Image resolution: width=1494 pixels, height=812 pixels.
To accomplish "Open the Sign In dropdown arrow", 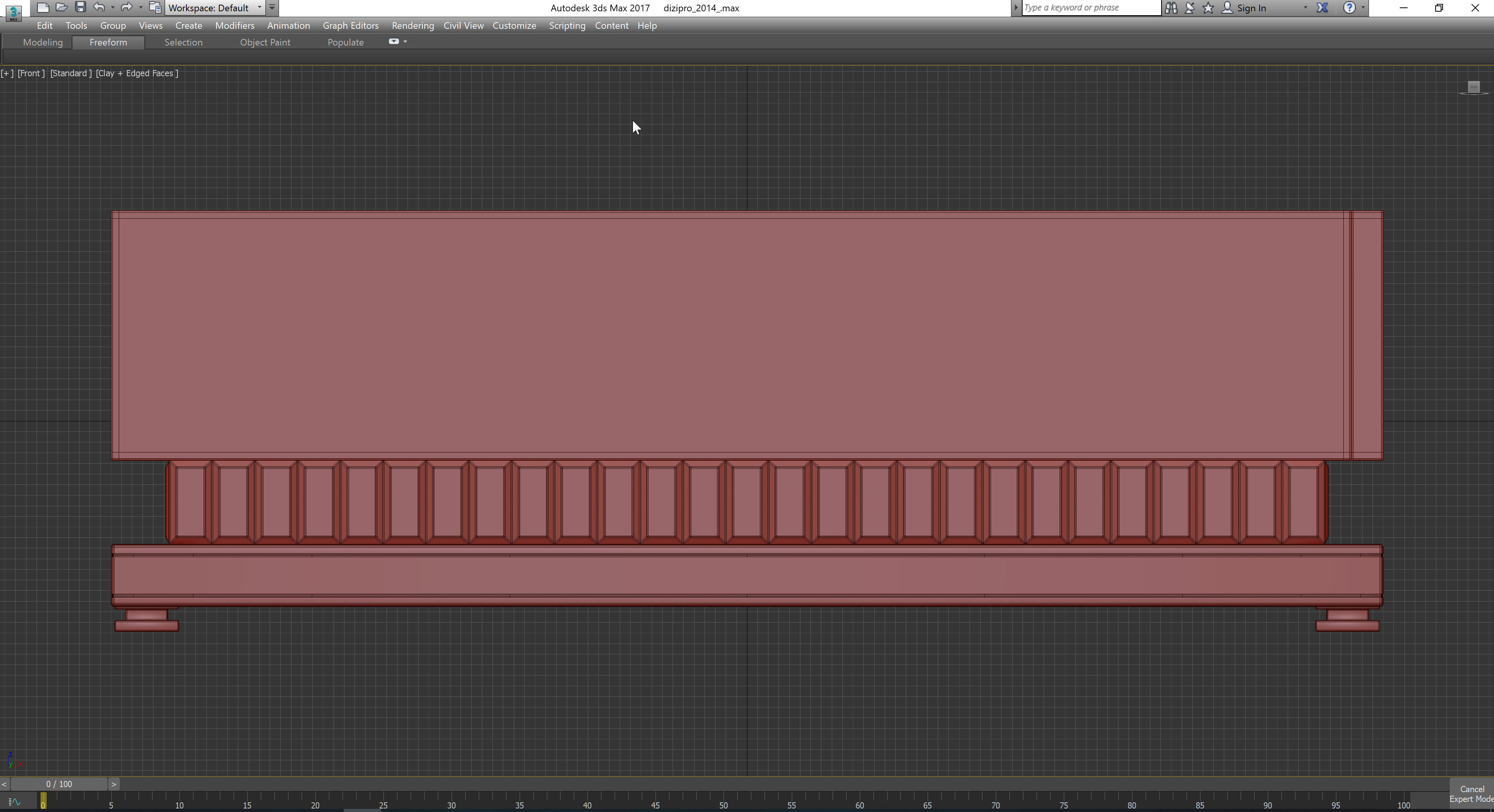I will (1305, 7).
